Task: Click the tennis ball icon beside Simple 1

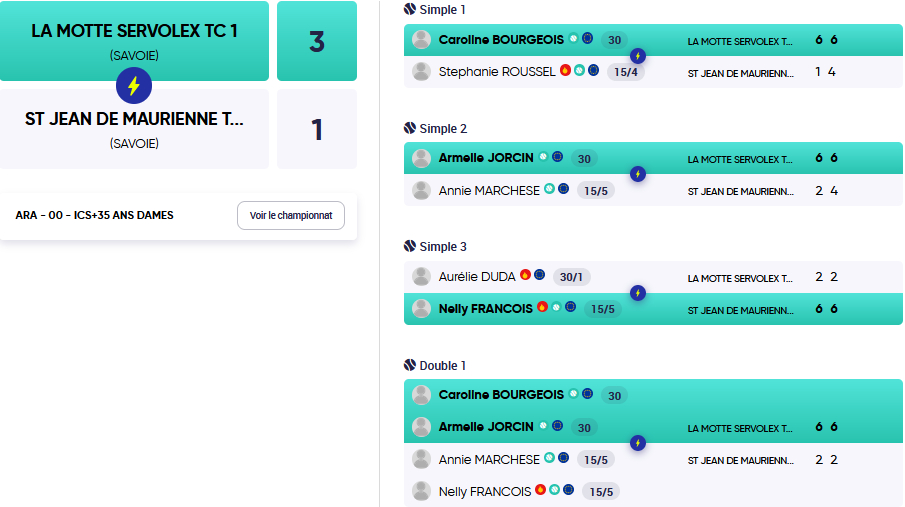Action: pyautogui.click(x=410, y=9)
